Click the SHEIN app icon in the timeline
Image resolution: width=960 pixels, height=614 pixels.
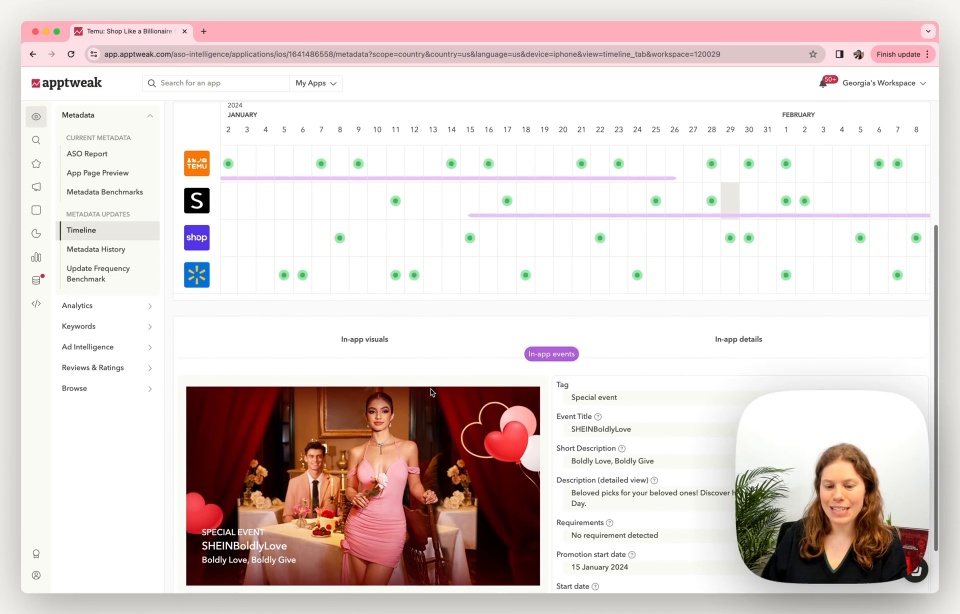pos(196,199)
